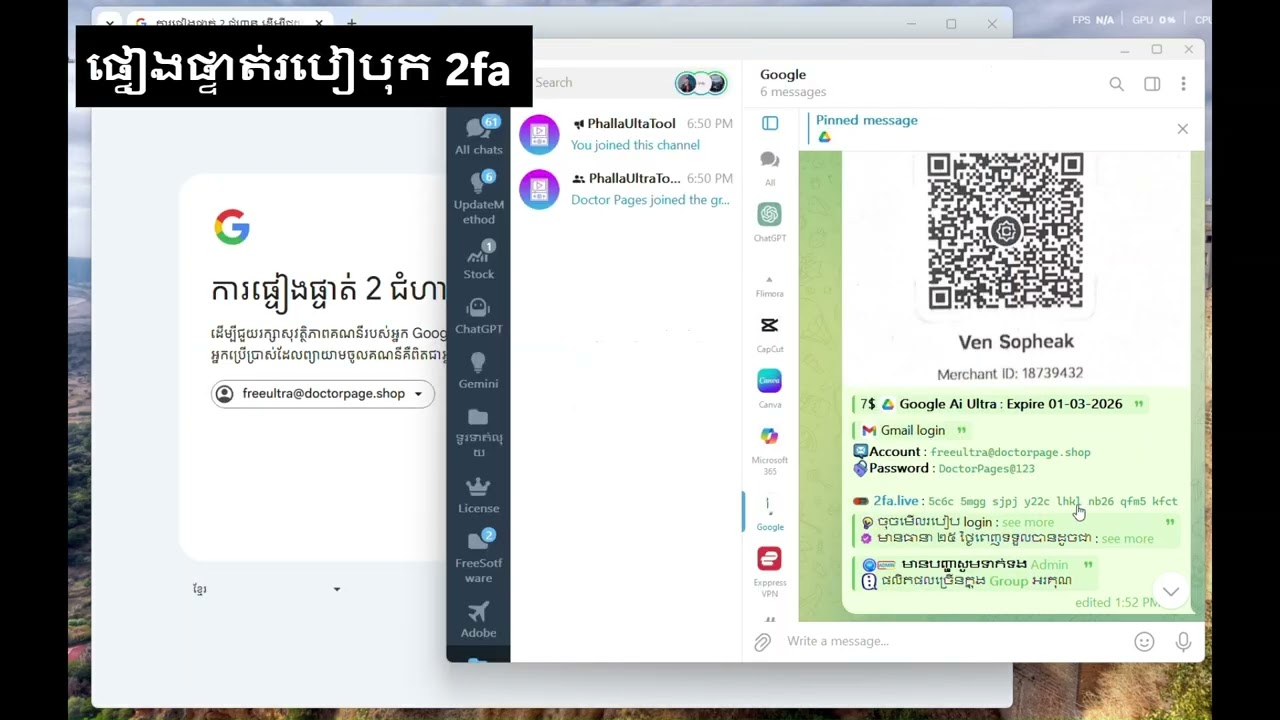
Task: Open a new browser tab
Action: pyautogui.click(x=351, y=22)
